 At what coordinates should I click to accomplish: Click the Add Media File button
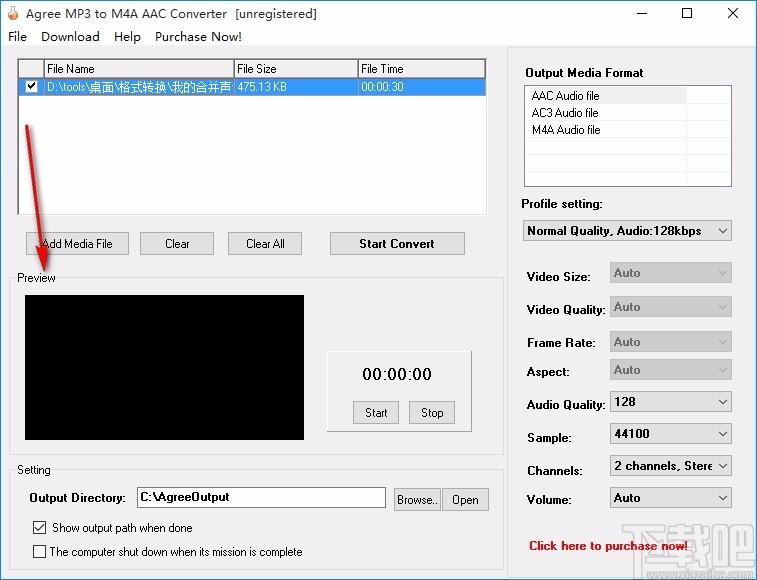coord(77,243)
